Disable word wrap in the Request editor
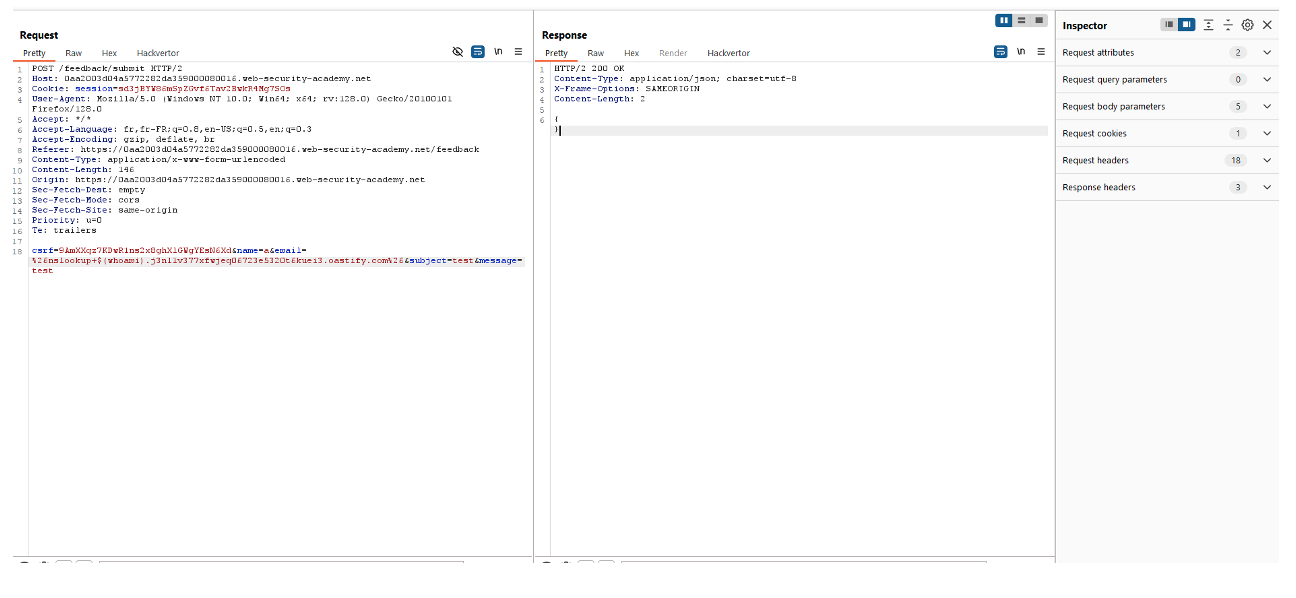Screen dimensions: 1296x598 coord(477,51)
